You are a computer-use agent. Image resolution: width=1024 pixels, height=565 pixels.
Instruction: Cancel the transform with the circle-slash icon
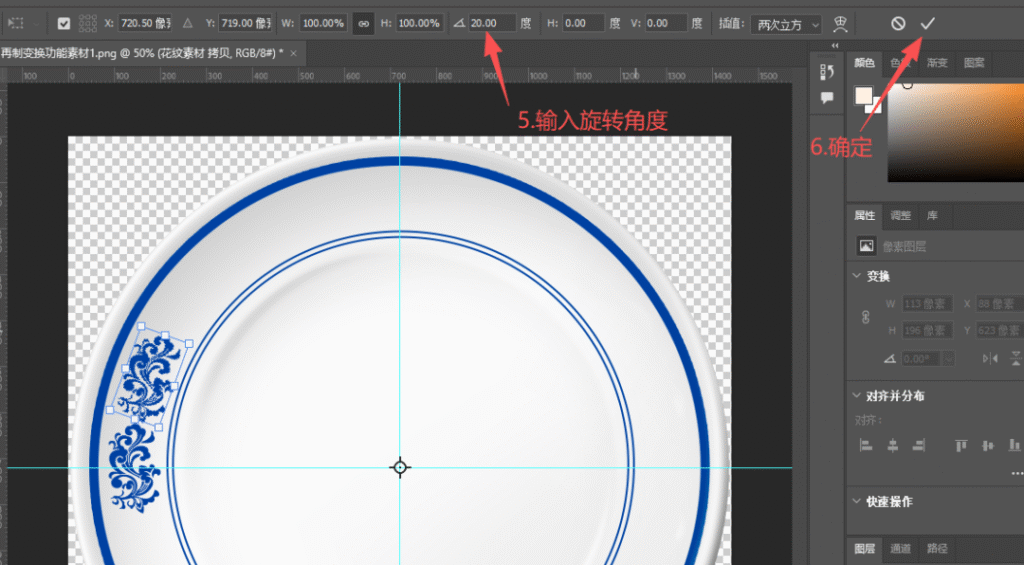pyautogui.click(x=898, y=24)
